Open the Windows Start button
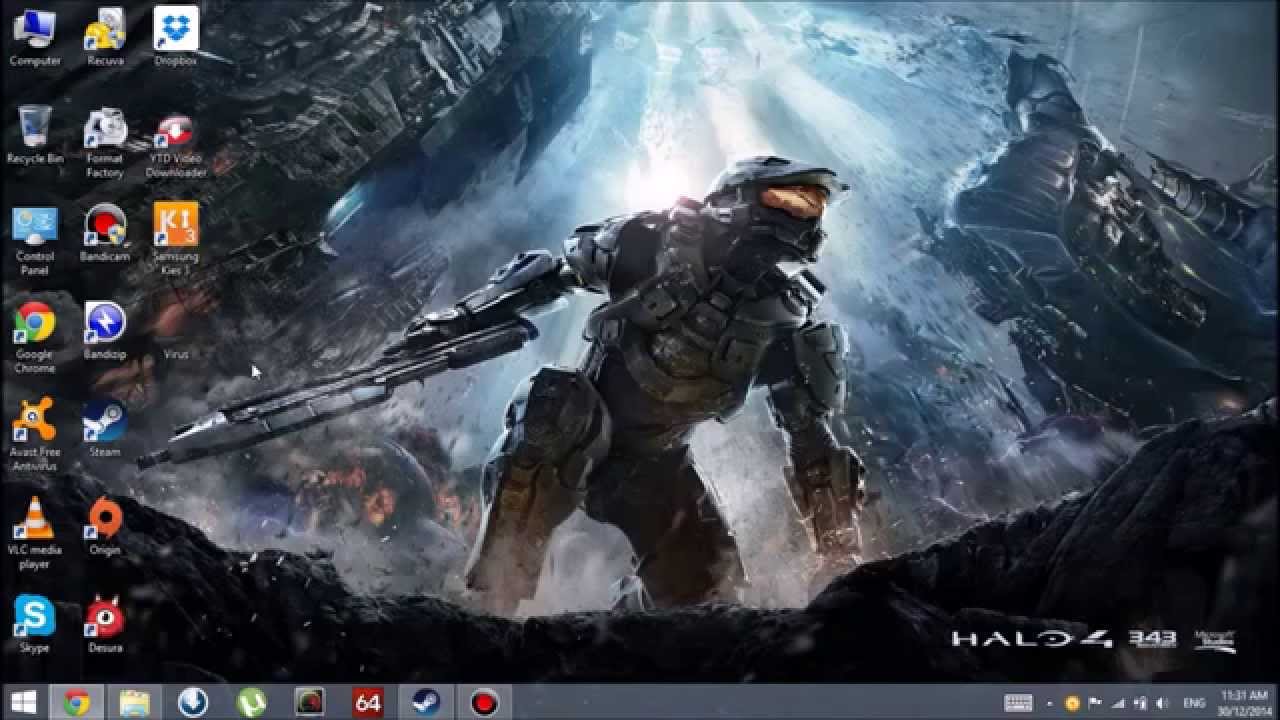This screenshot has width=1280, height=720. (24, 702)
